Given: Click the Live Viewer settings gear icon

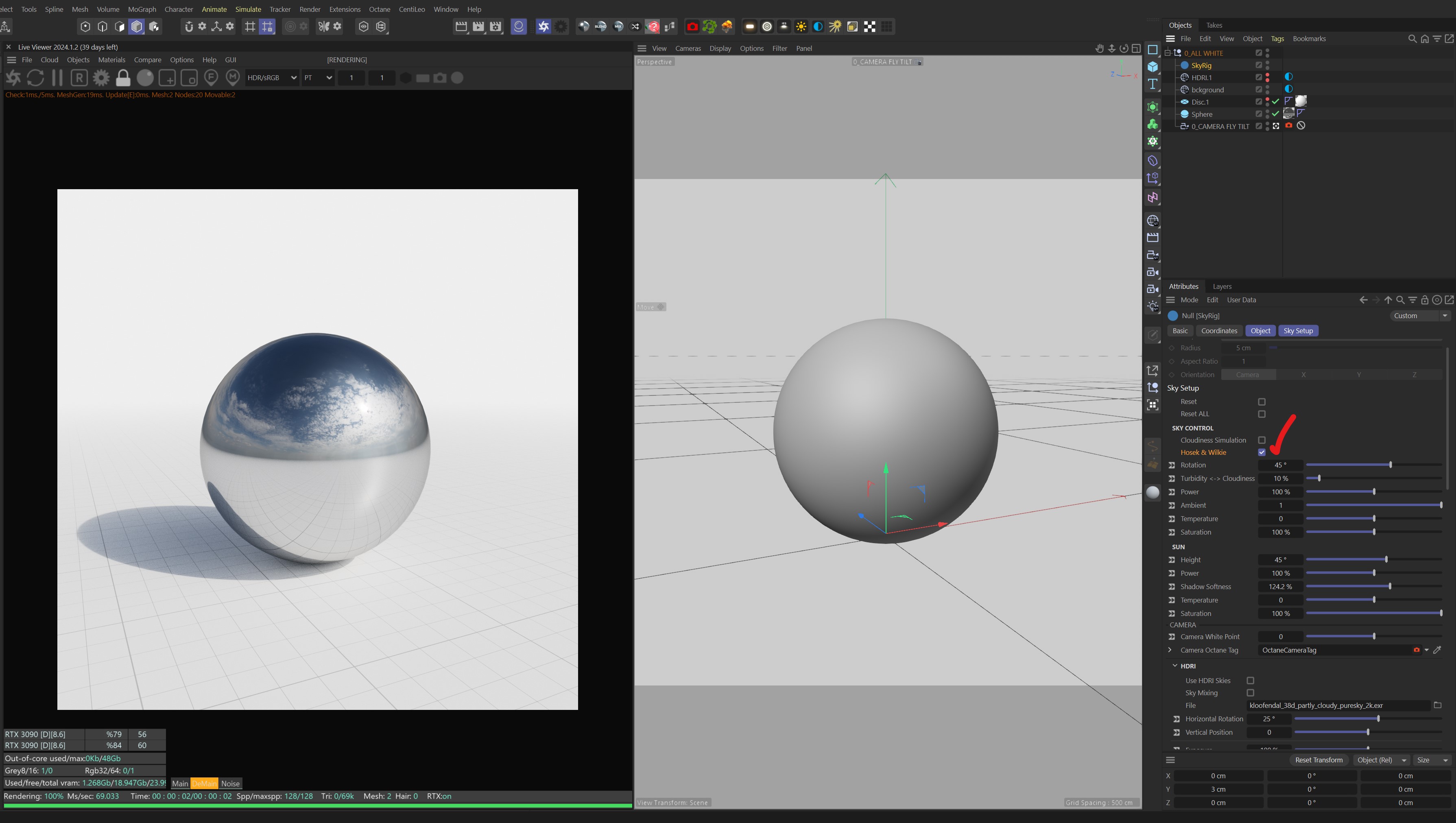Looking at the screenshot, I should click(x=101, y=77).
